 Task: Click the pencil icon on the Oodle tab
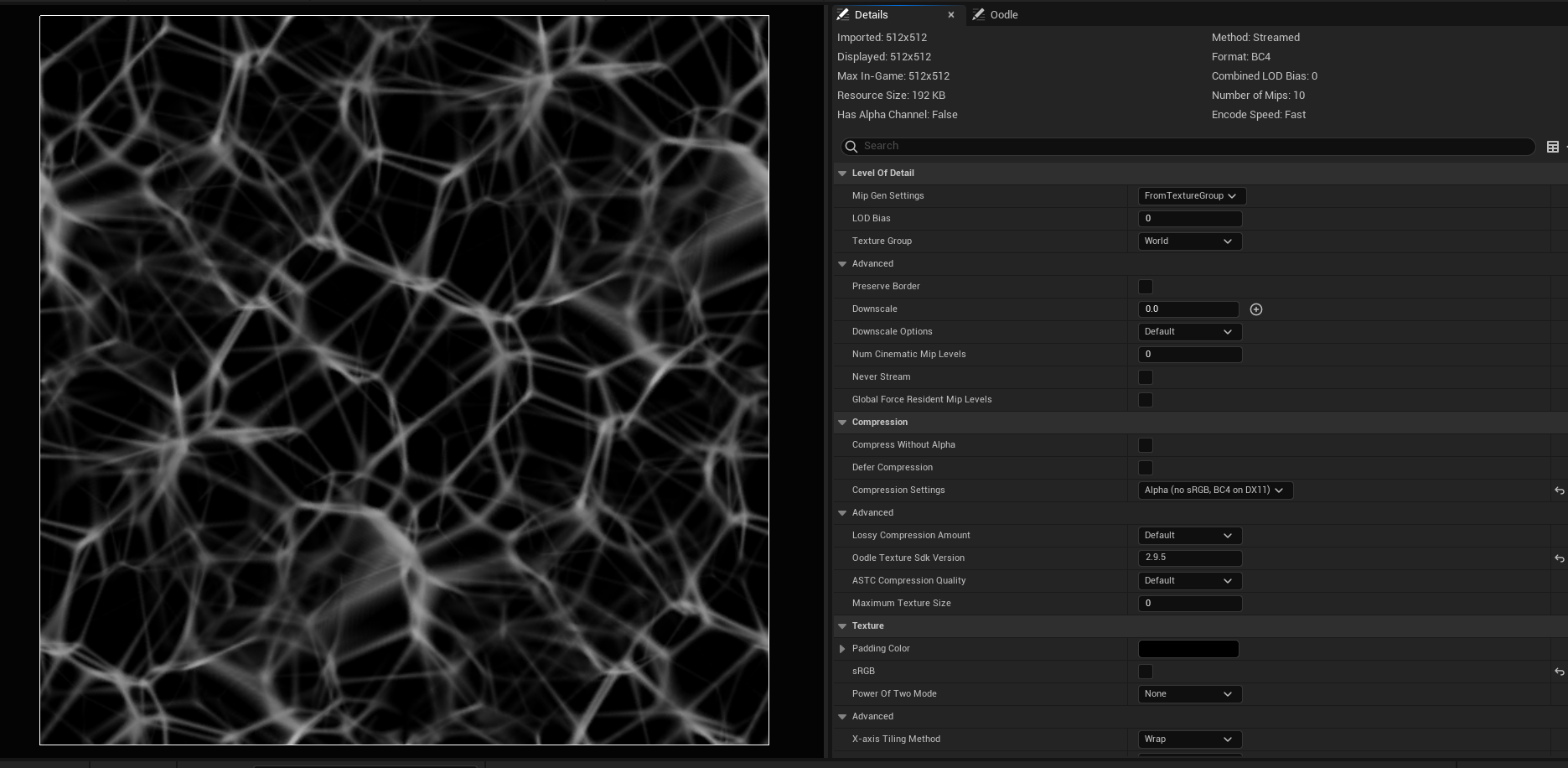[978, 14]
